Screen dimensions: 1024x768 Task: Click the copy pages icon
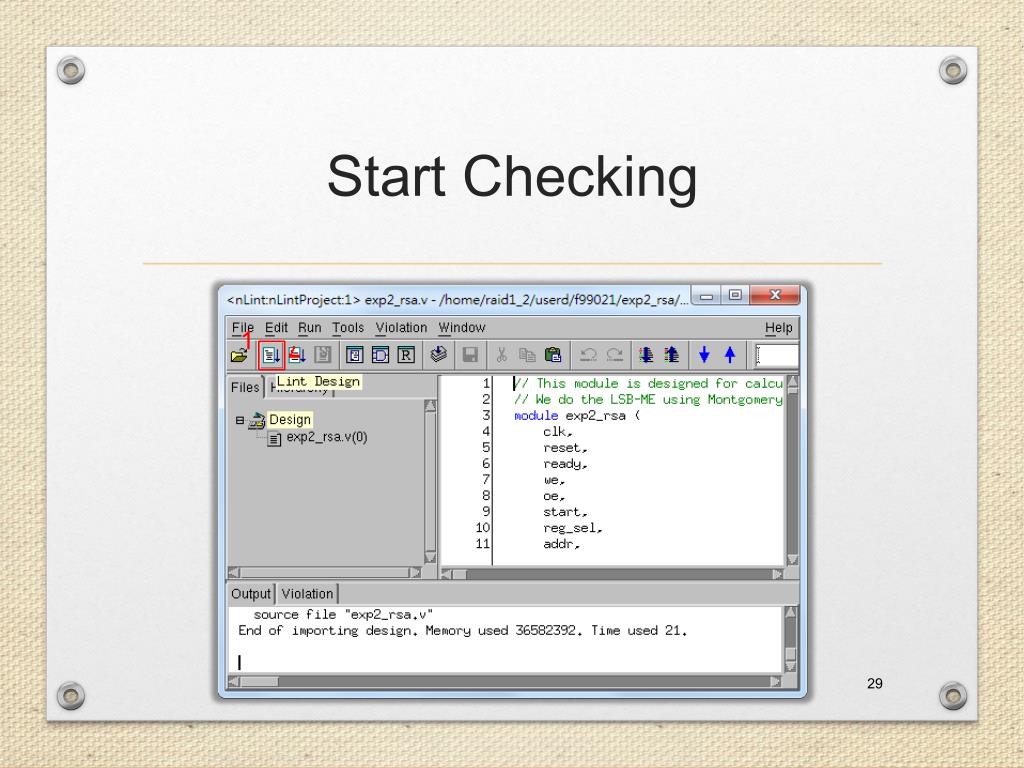(527, 355)
